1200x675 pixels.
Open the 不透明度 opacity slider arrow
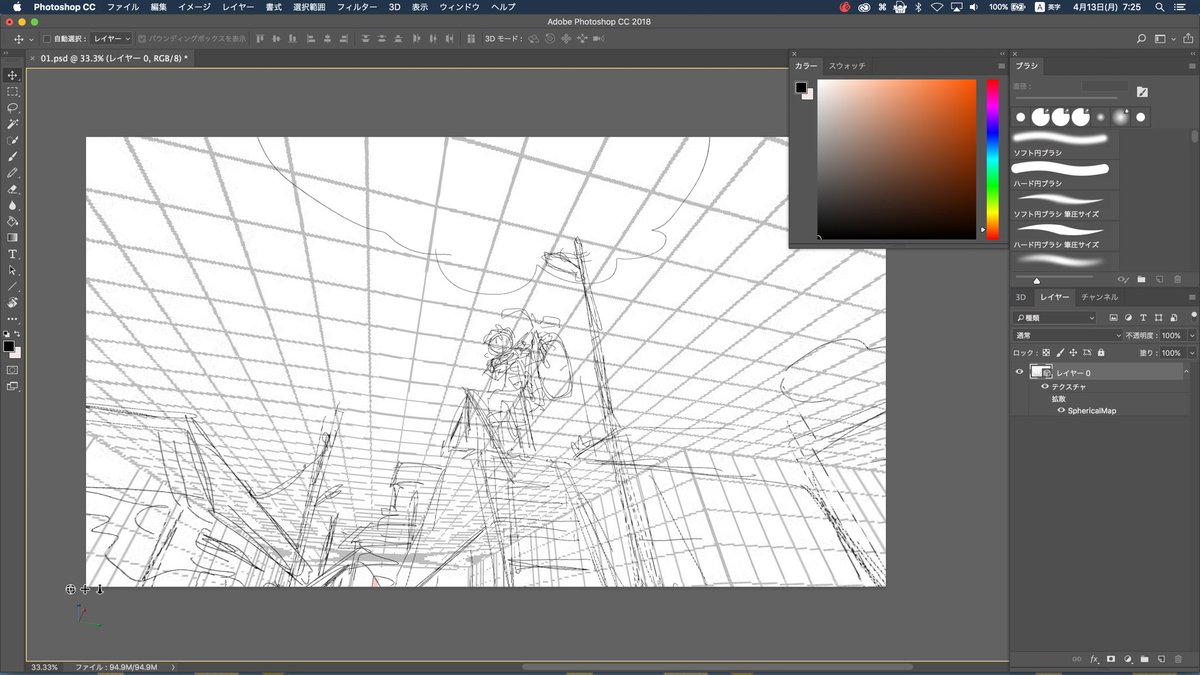click(x=1190, y=335)
